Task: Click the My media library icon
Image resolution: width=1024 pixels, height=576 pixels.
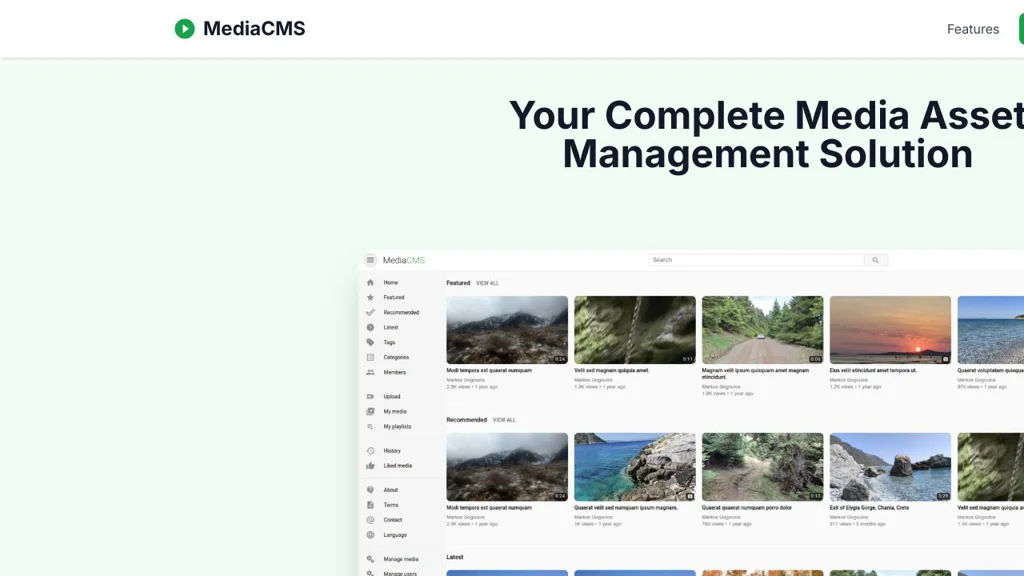Action: (370, 412)
